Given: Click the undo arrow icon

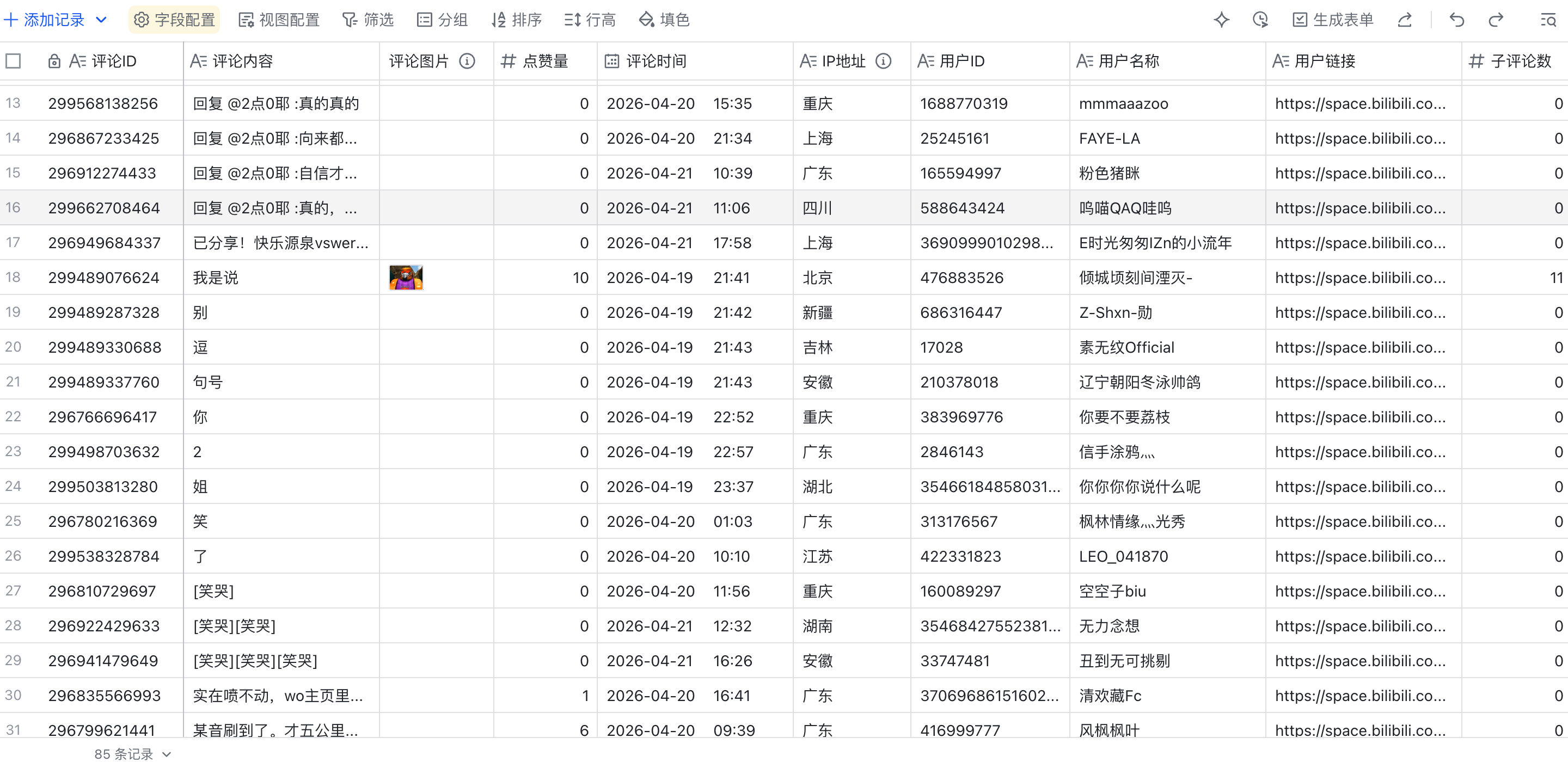Looking at the screenshot, I should point(1456,20).
